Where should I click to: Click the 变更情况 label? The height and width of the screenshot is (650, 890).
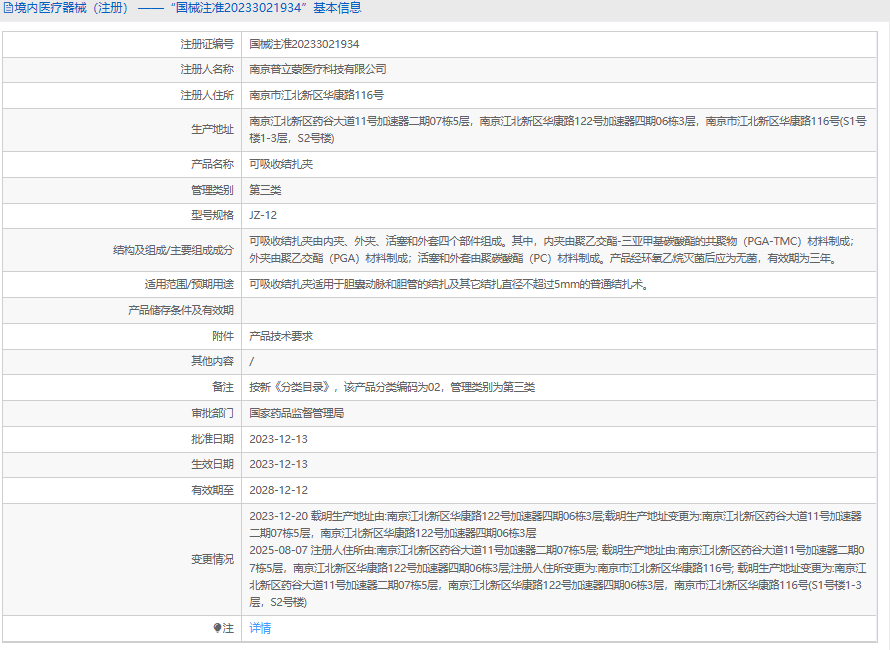point(212,559)
